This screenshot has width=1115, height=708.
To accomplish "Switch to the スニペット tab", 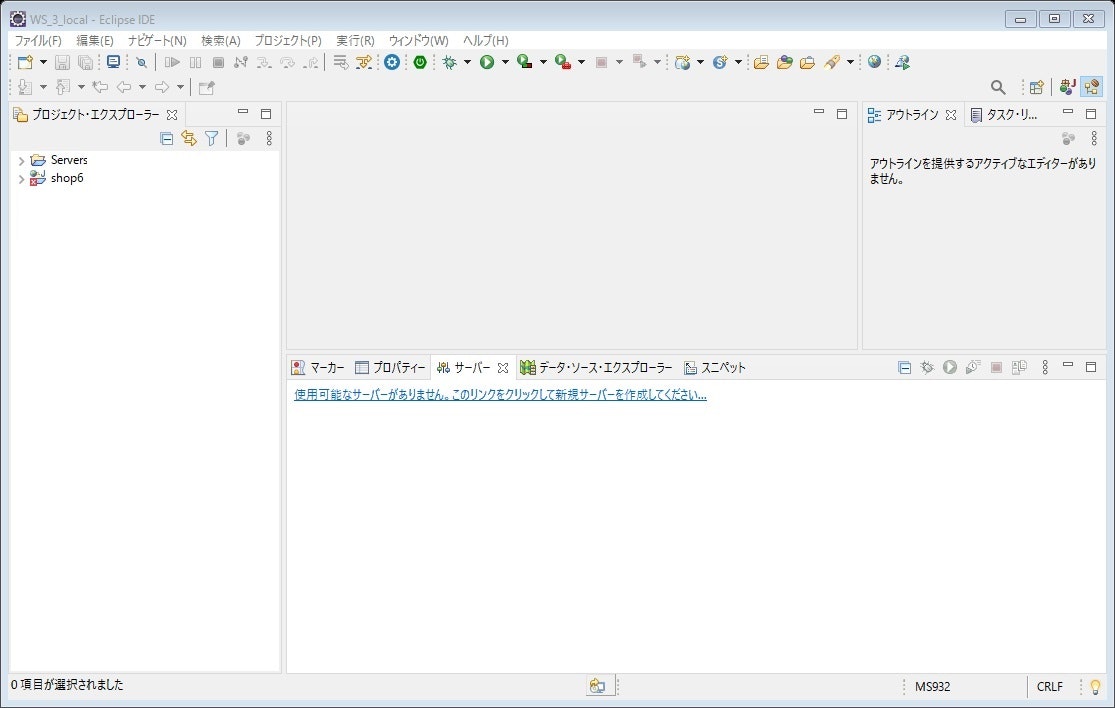I will pos(715,368).
